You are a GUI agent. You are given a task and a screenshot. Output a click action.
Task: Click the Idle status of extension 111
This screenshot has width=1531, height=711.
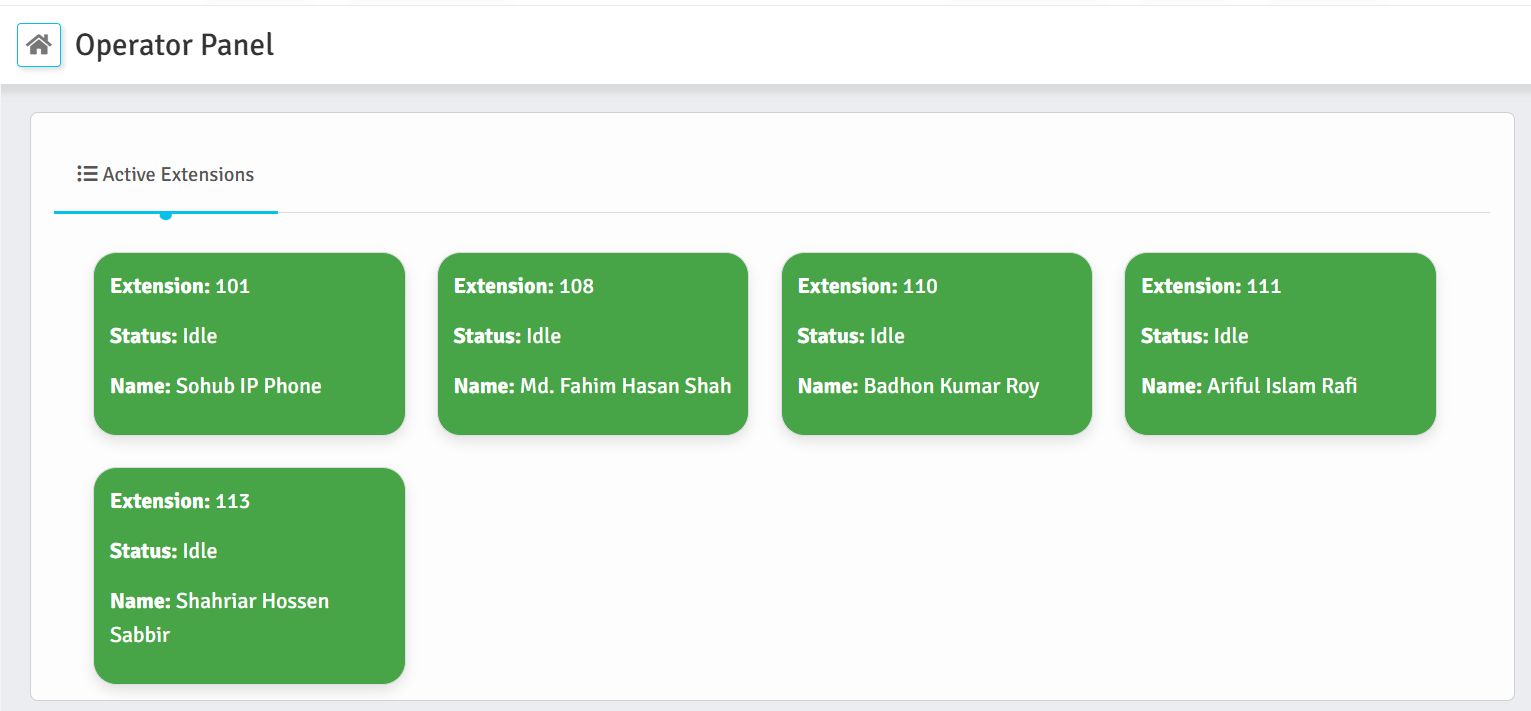pyautogui.click(x=1230, y=336)
